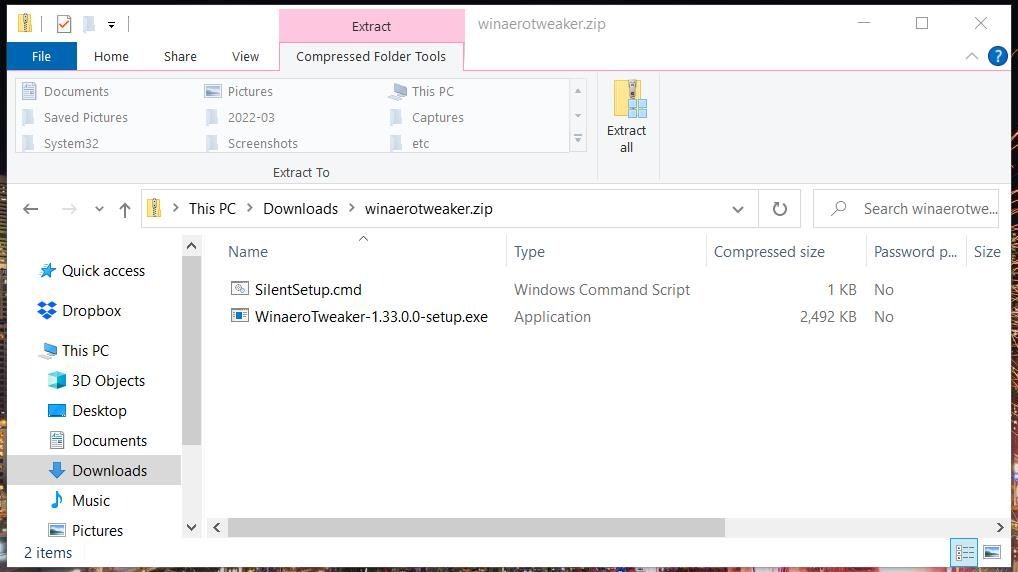Click the zip icon in the address bar
This screenshot has height=572, width=1018.
(x=154, y=208)
